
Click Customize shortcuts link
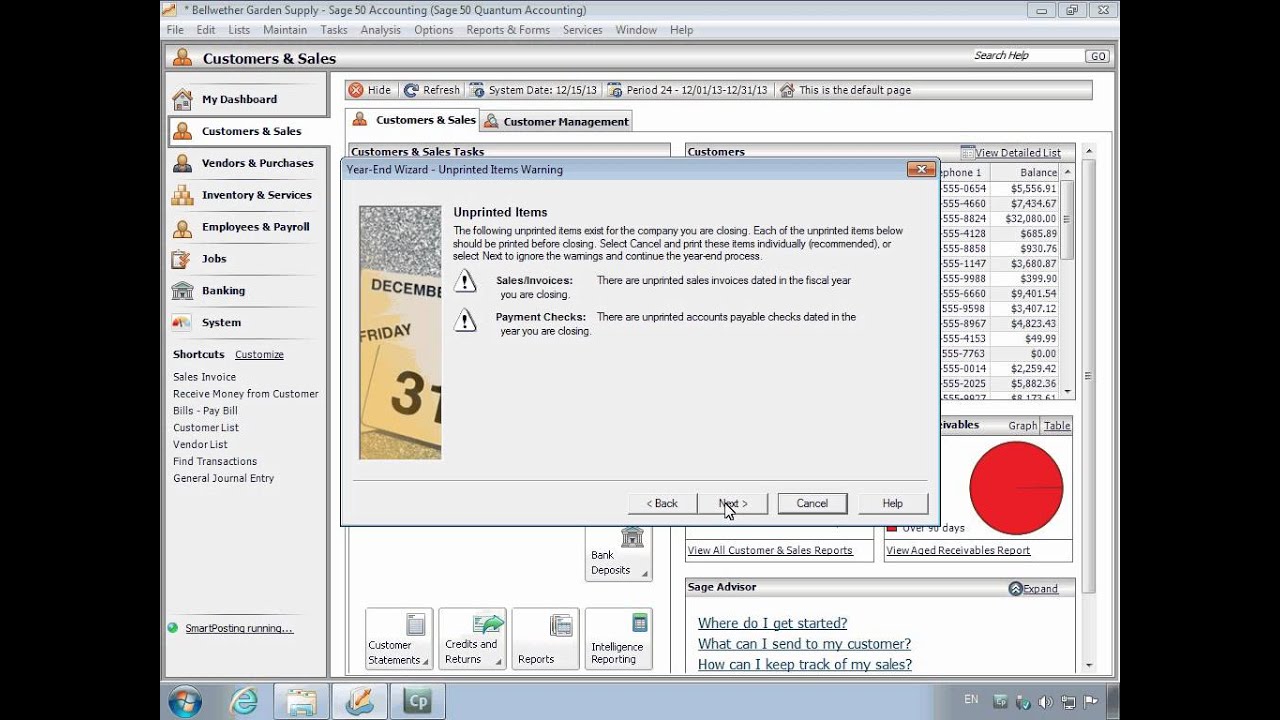point(259,354)
